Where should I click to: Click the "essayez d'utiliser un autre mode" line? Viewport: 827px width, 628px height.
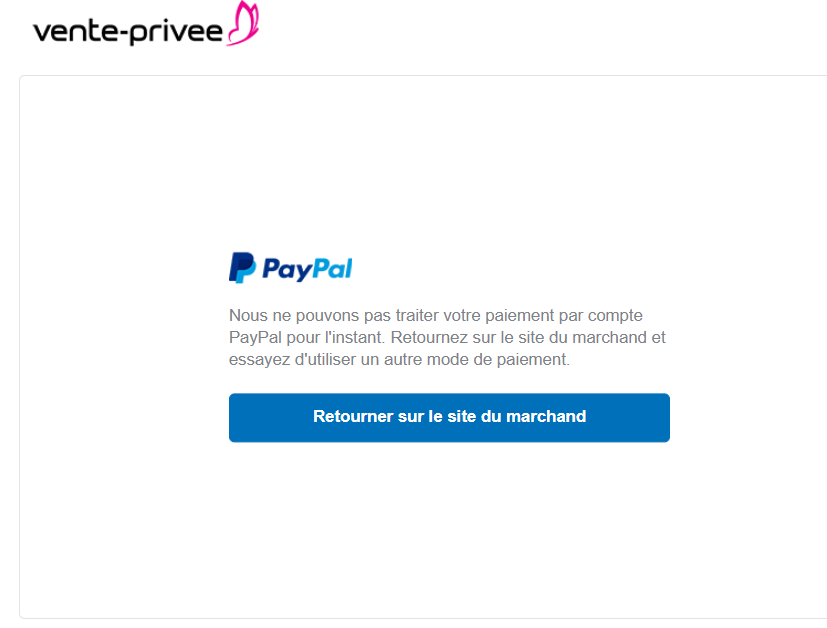399,360
